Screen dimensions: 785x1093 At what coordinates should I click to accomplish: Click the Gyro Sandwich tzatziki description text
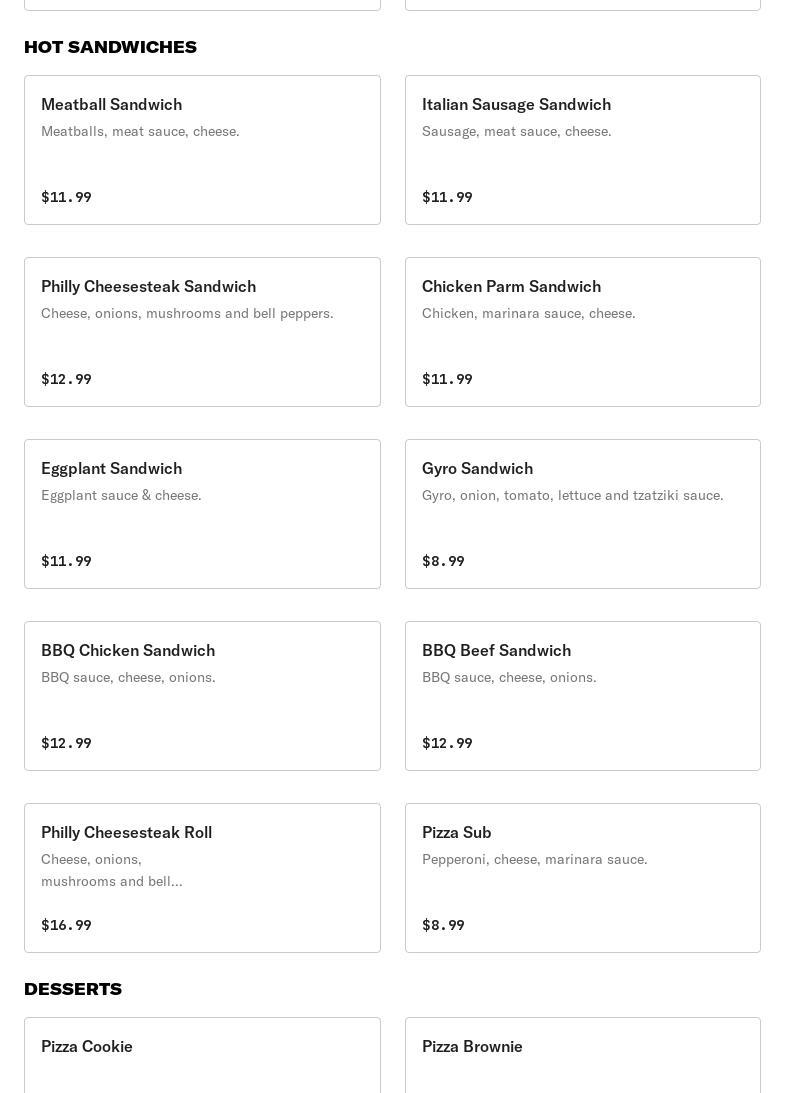(572, 495)
